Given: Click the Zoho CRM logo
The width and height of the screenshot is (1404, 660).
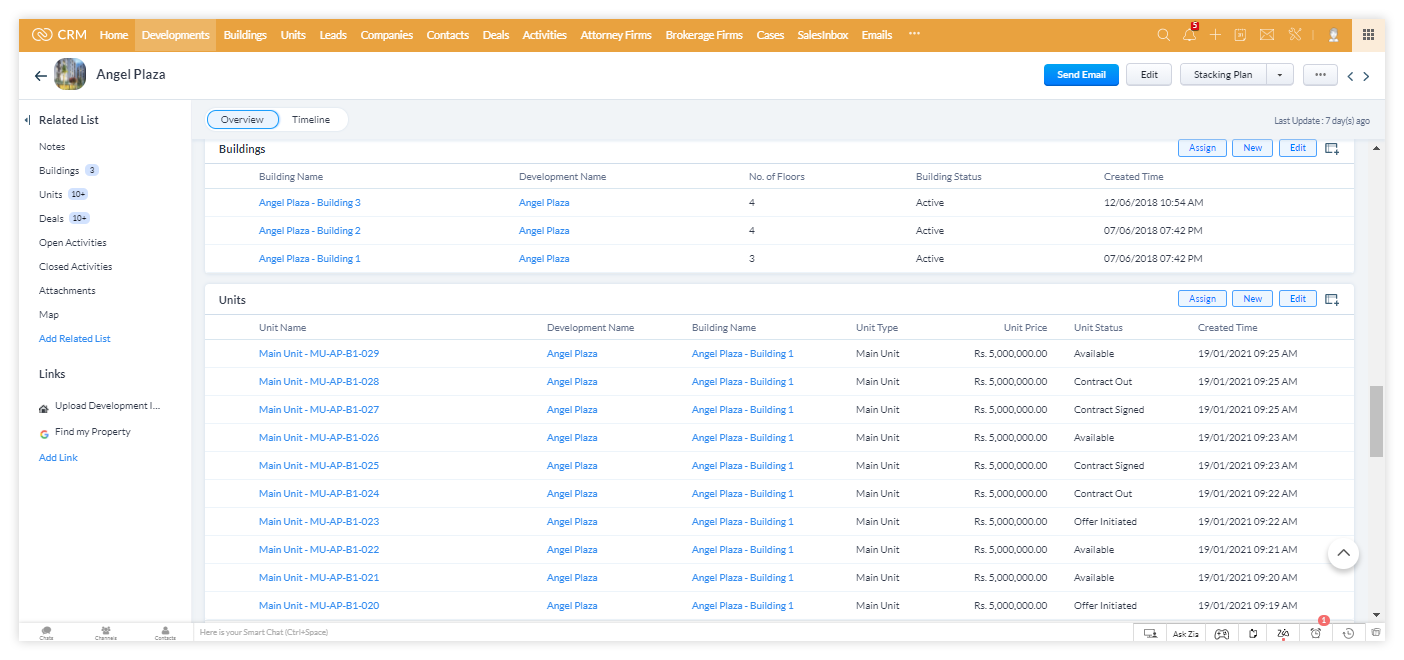Looking at the screenshot, I should point(59,35).
